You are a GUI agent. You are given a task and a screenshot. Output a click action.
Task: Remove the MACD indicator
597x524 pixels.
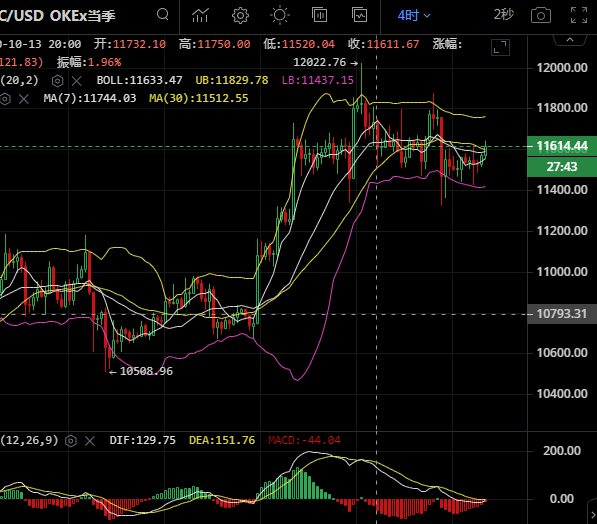coord(90,441)
